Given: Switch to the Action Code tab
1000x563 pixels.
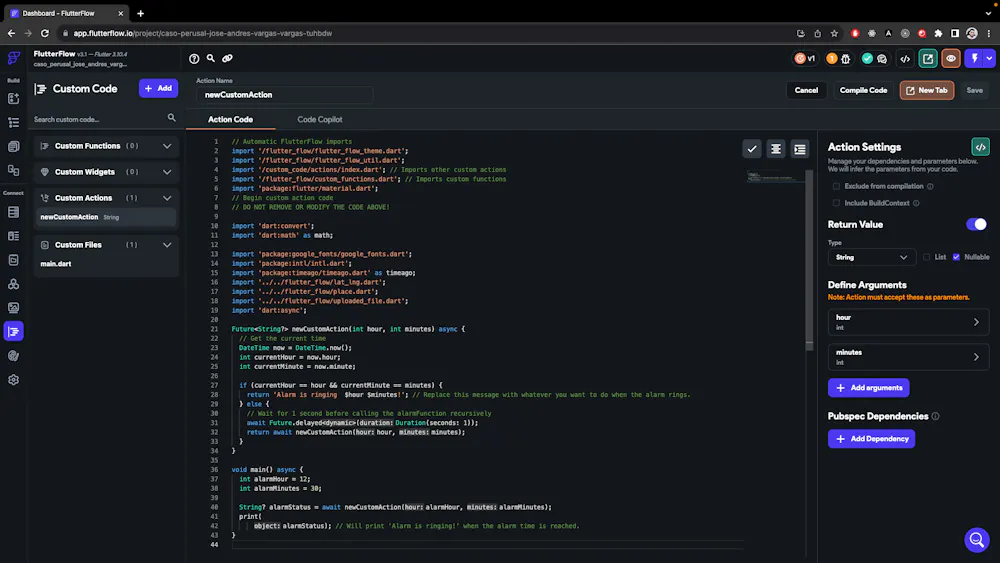Looking at the screenshot, I should [x=230, y=119].
